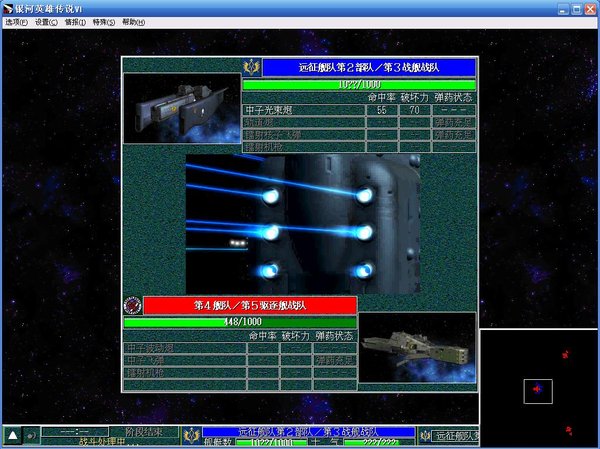Viewport: 600px width, 449px height.
Task: Click the gold emblem in bottom status bar center
Action: [191, 436]
